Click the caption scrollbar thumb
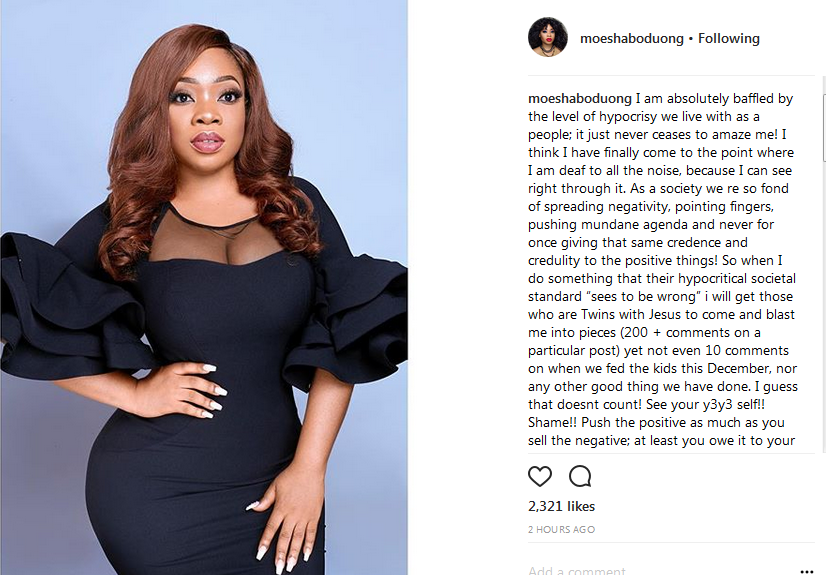 point(824,127)
